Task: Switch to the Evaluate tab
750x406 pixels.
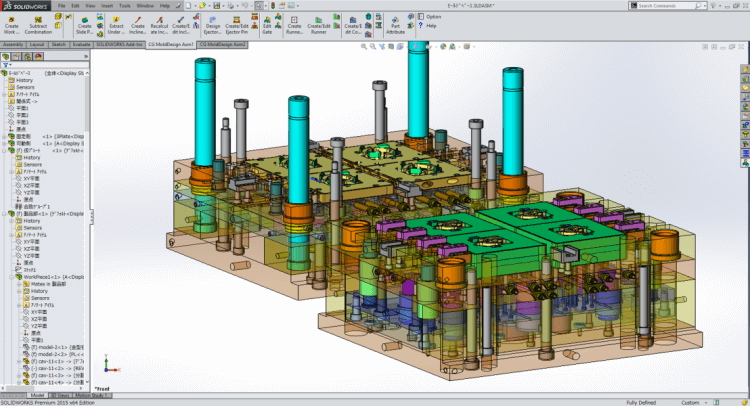Action: click(83, 44)
